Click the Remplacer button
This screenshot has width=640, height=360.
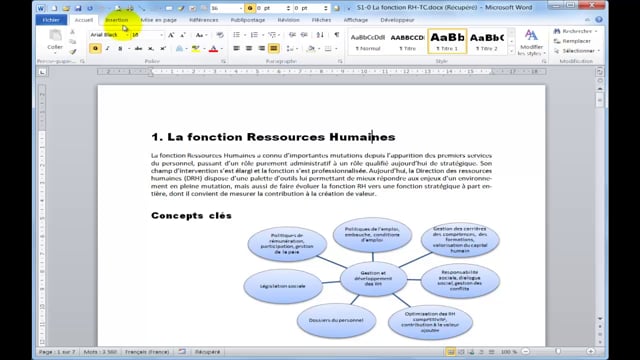coord(573,41)
